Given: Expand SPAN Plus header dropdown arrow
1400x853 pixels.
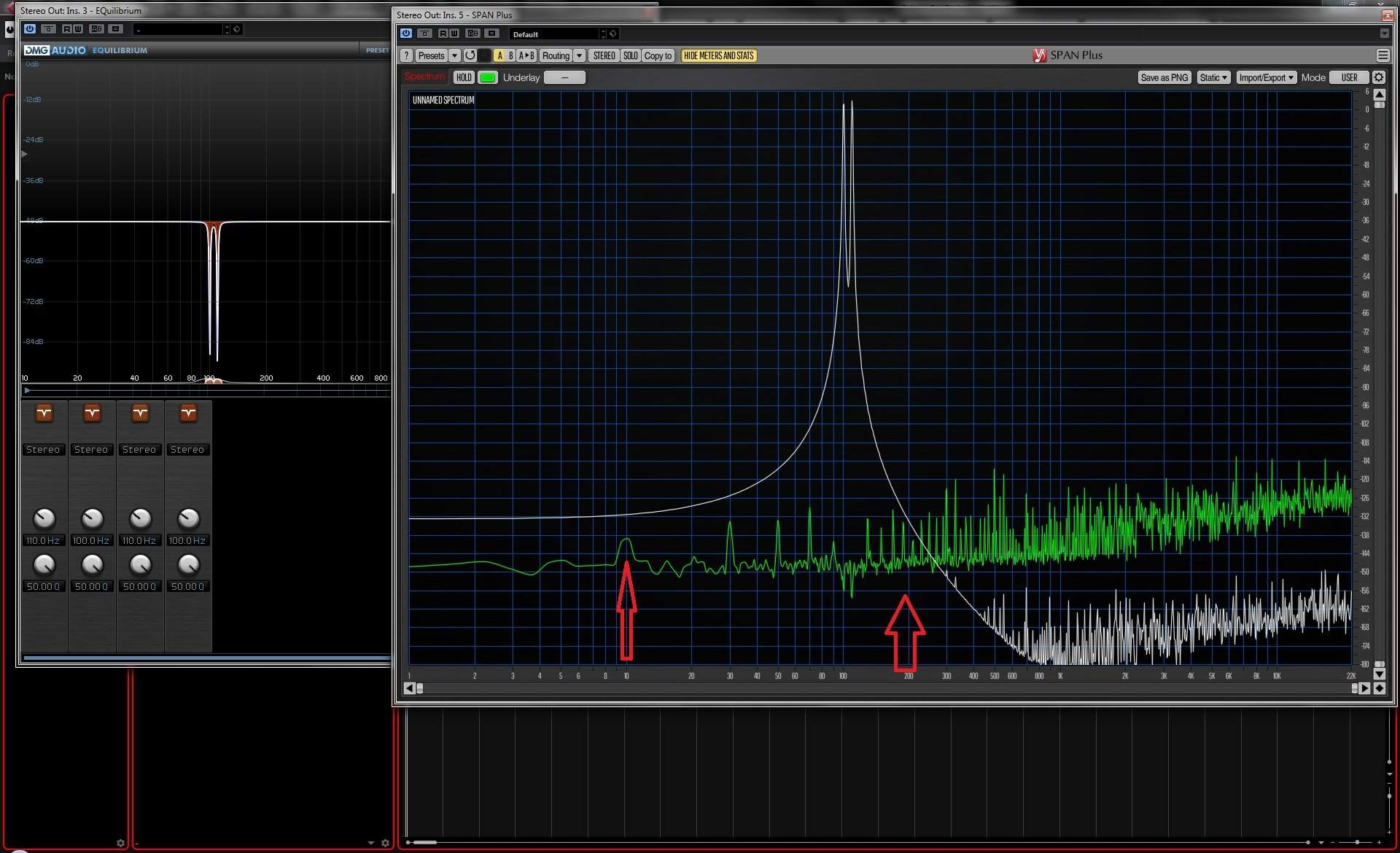Looking at the screenshot, I should (x=1385, y=34).
